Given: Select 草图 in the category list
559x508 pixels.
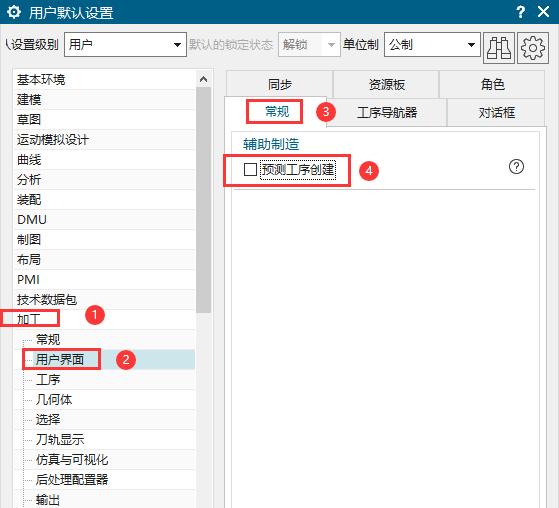Looking at the screenshot, I should tap(104, 119).
